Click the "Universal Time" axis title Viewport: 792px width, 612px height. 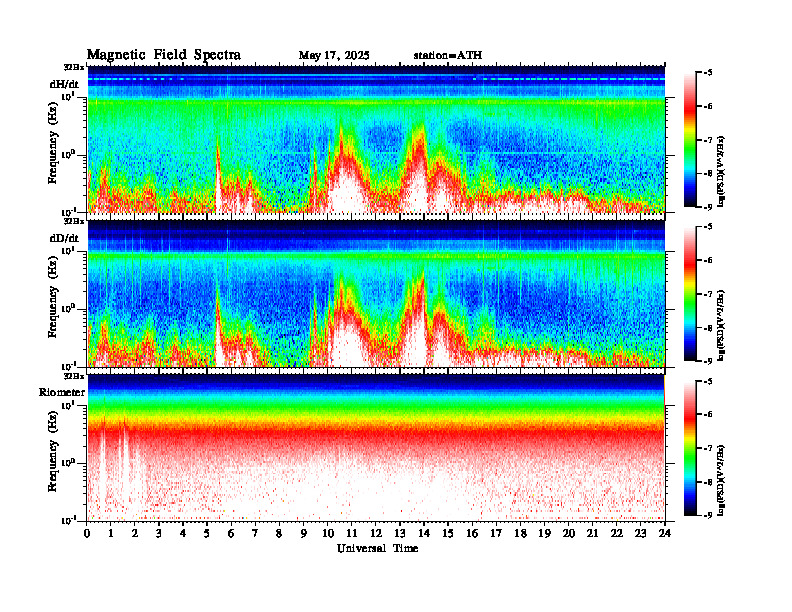click(377, 548)
